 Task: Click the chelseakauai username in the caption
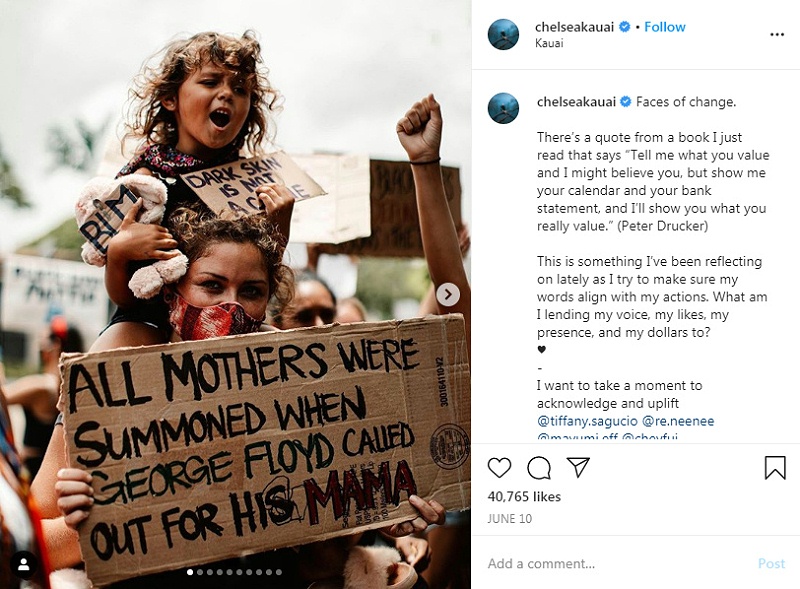coord(576,102)
